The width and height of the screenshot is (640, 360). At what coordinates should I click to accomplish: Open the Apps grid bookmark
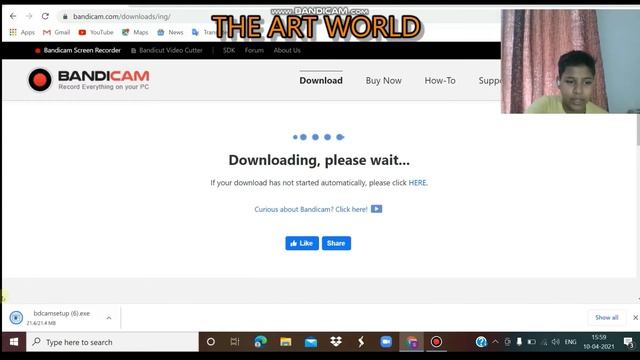tap(22, 32)
